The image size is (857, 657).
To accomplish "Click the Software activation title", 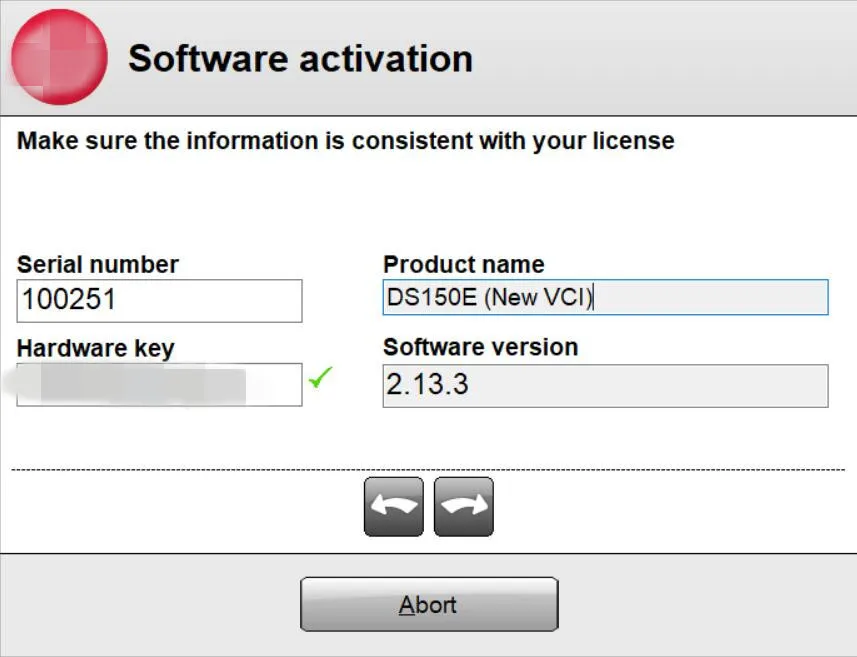I will (298, 58).
